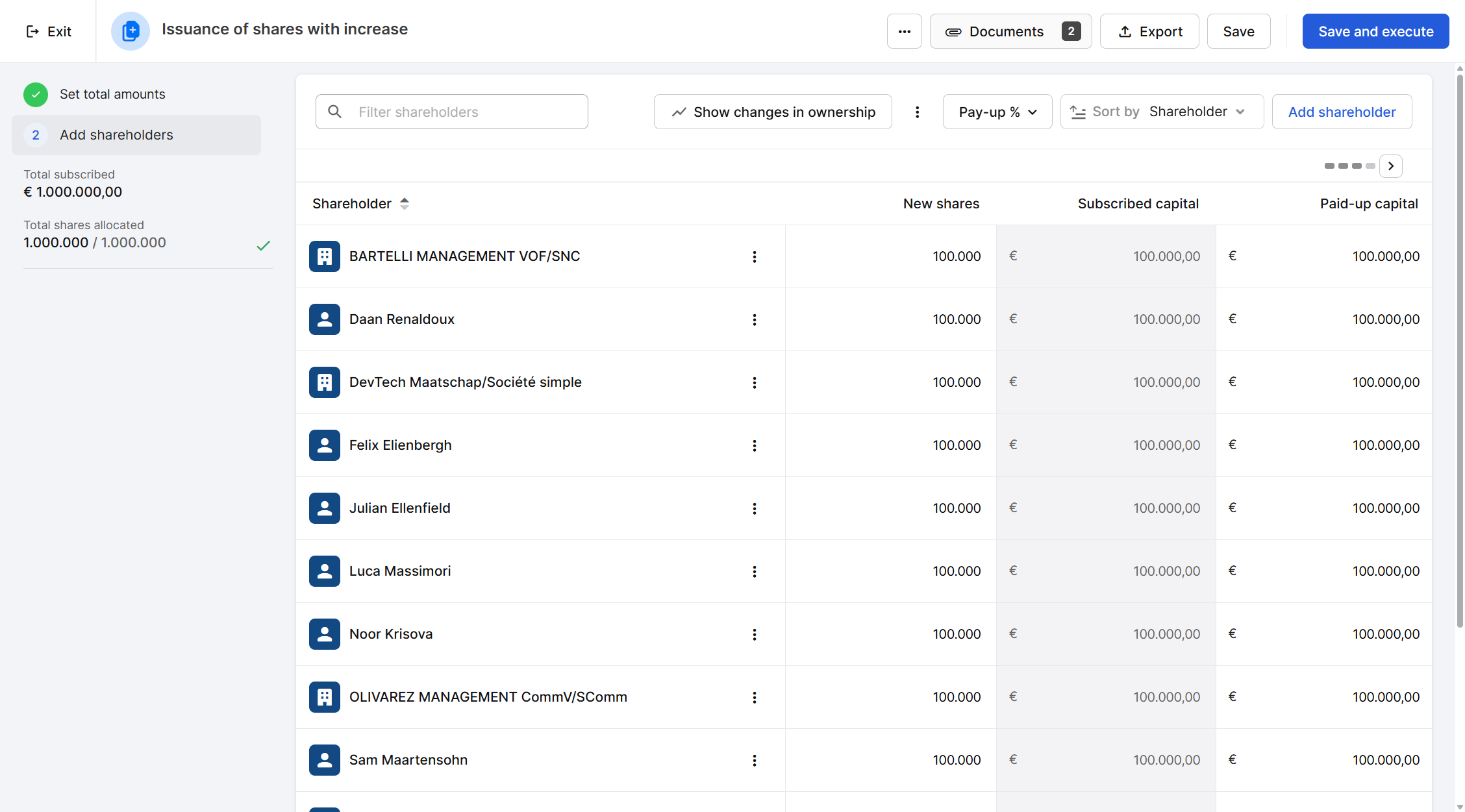Image resolution: width=1465 pixels, height=812 pixels.
Task: Open Documents attachments panel
Action: pyautogui.click(x=1010, y=31)
